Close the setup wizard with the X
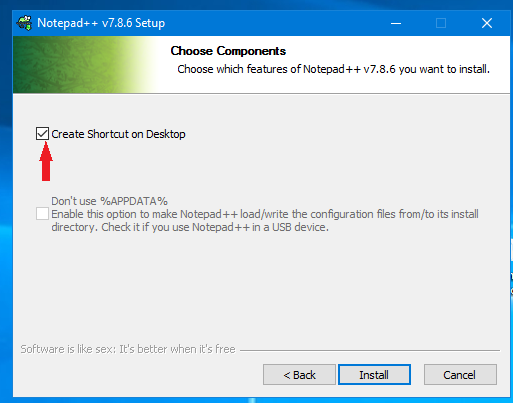Viewport: 513px width, 403px height. 487,23
